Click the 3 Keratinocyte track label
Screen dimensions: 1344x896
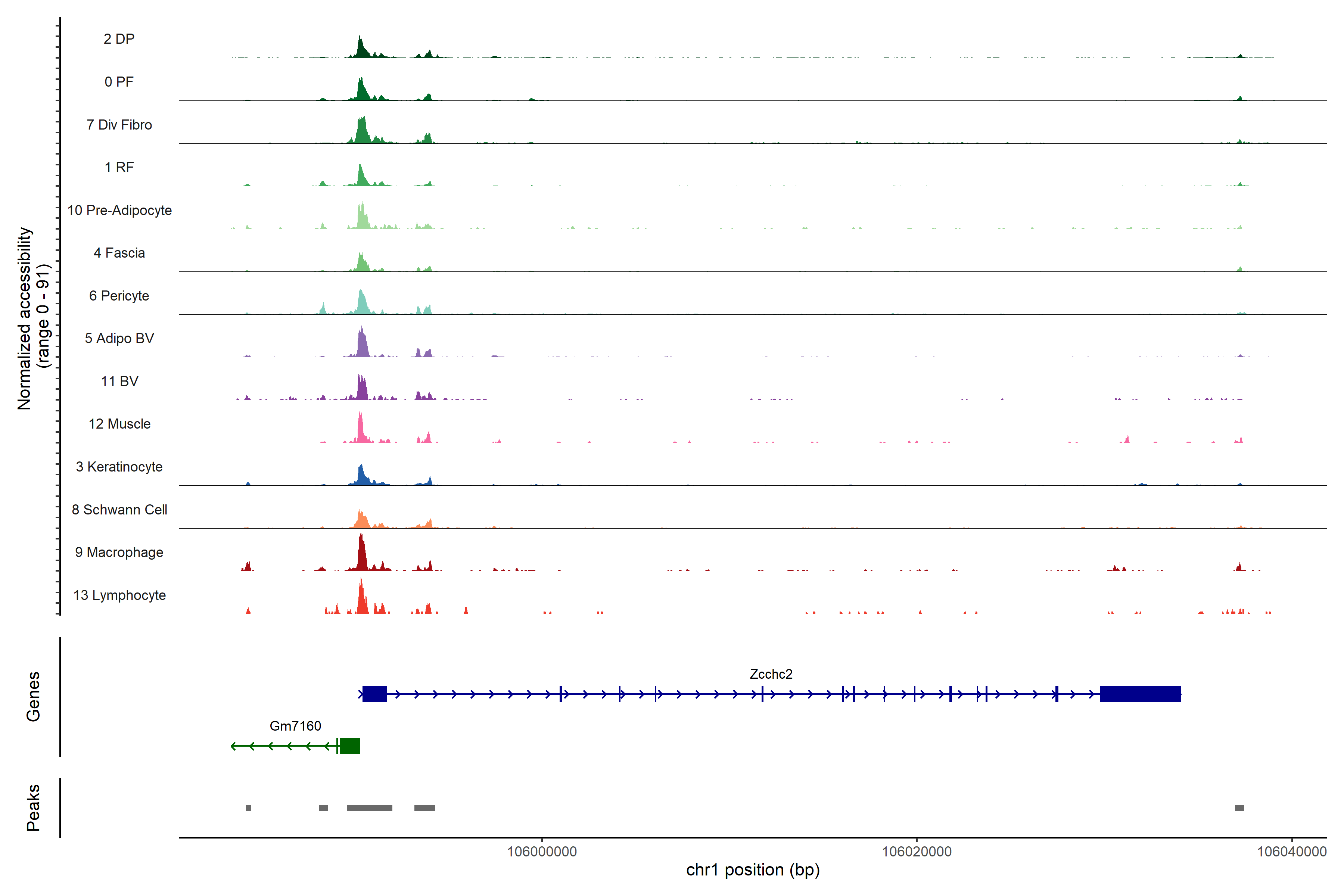(119, 467)
